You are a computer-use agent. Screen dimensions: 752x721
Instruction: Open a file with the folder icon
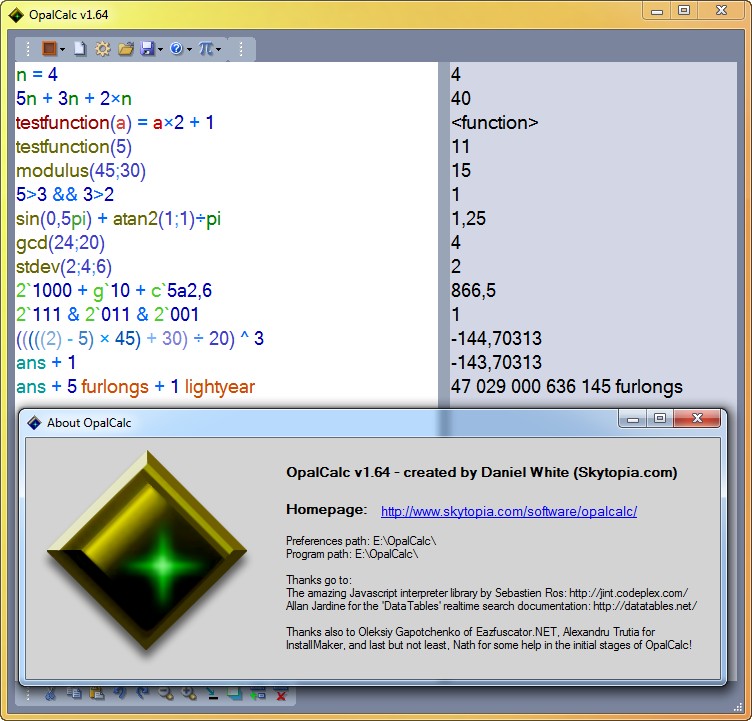tap(126, 48)
